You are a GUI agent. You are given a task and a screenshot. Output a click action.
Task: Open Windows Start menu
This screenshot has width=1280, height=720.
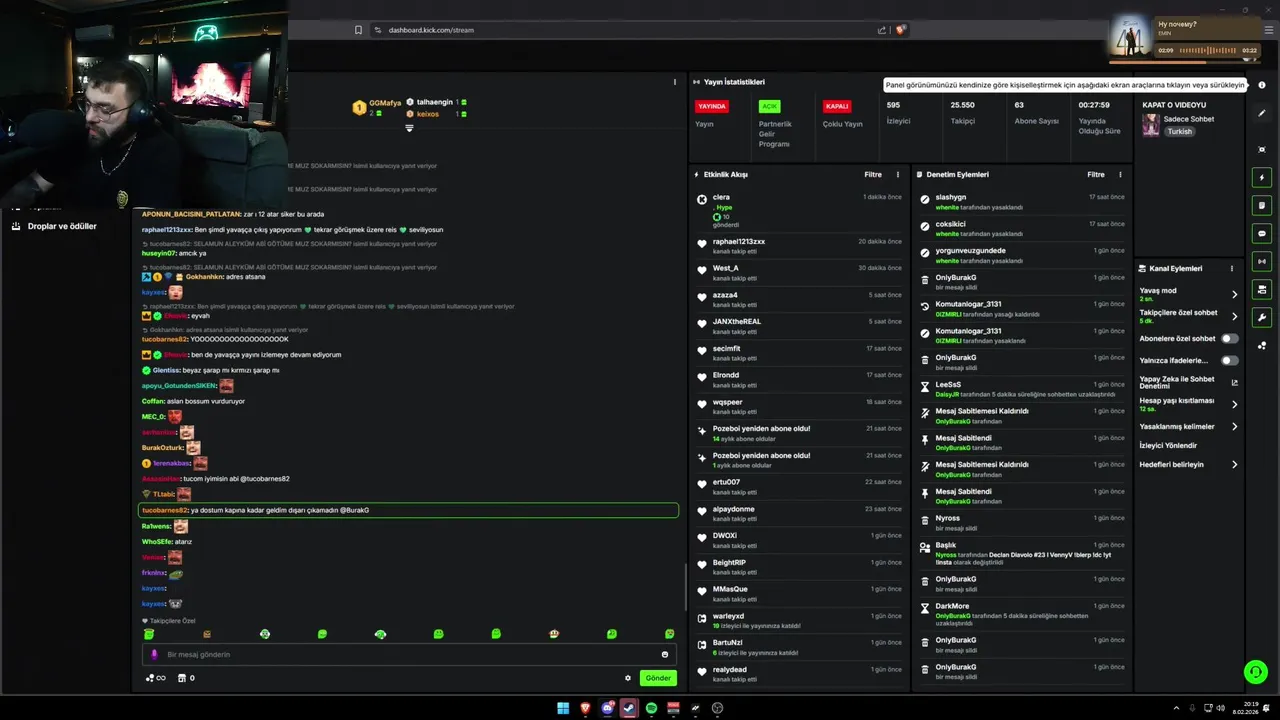tap(563, 708)
